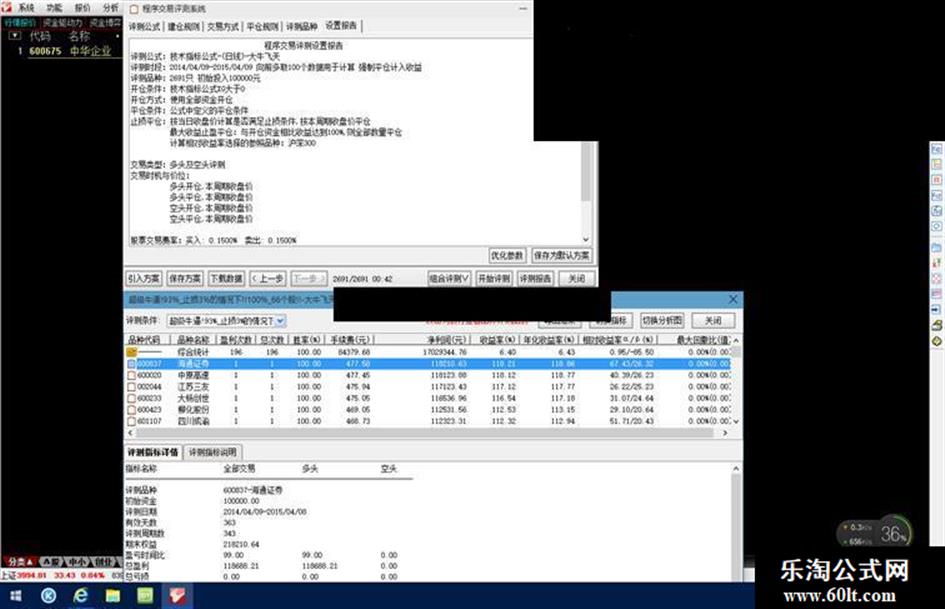Open the 分析 menu

[110, 8]
